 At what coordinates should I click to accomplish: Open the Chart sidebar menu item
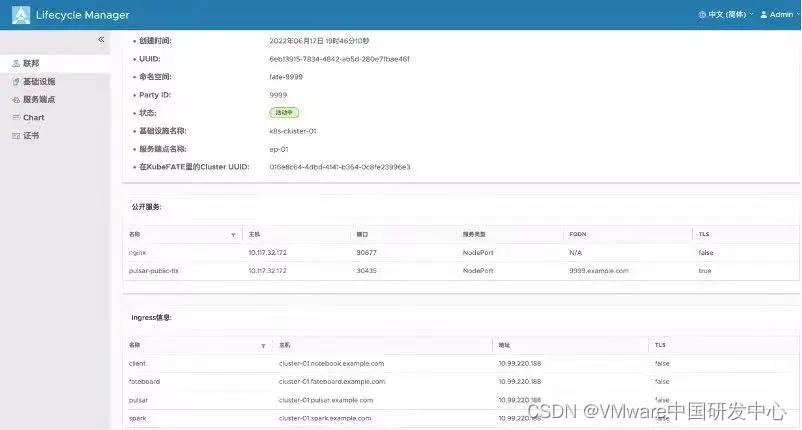click(x=55, y=118)
